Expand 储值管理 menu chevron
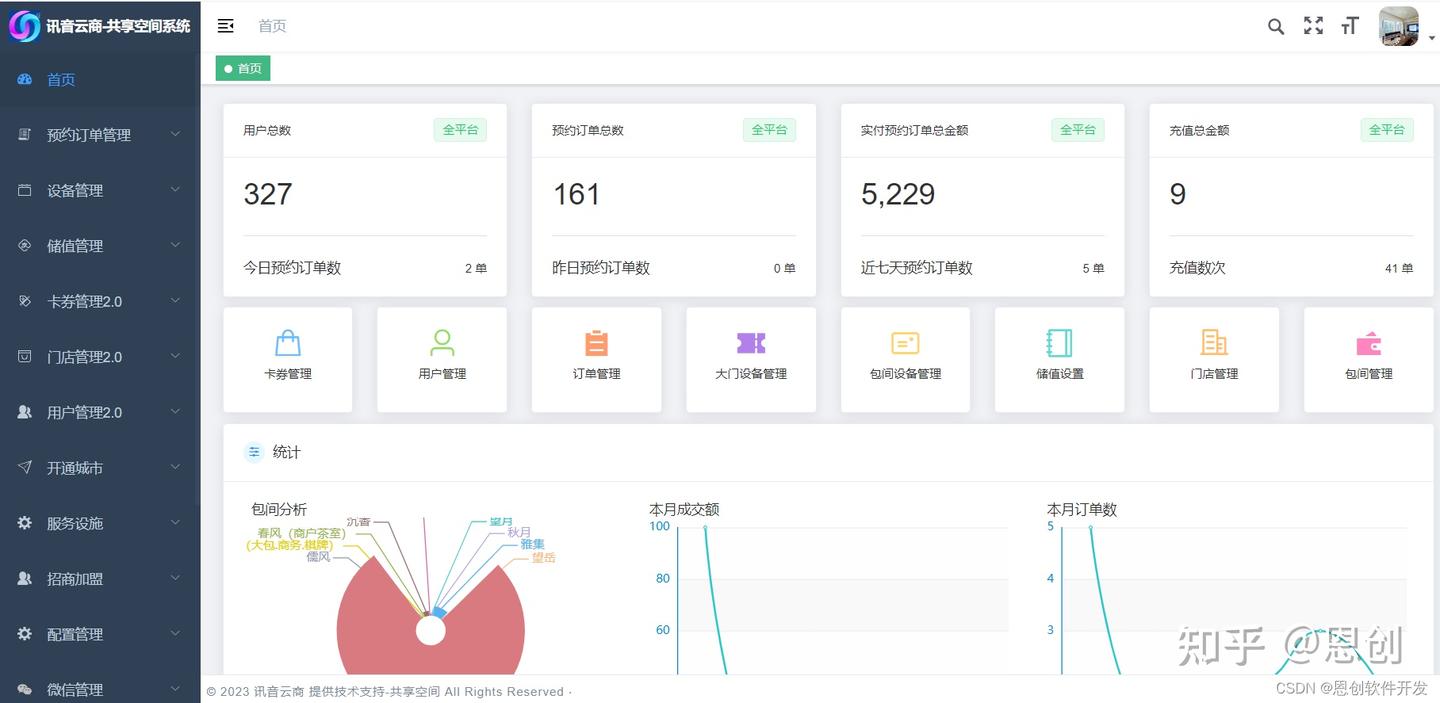Image resolution: width=1440 pixels, height=703 pixels. click(175, 245)
